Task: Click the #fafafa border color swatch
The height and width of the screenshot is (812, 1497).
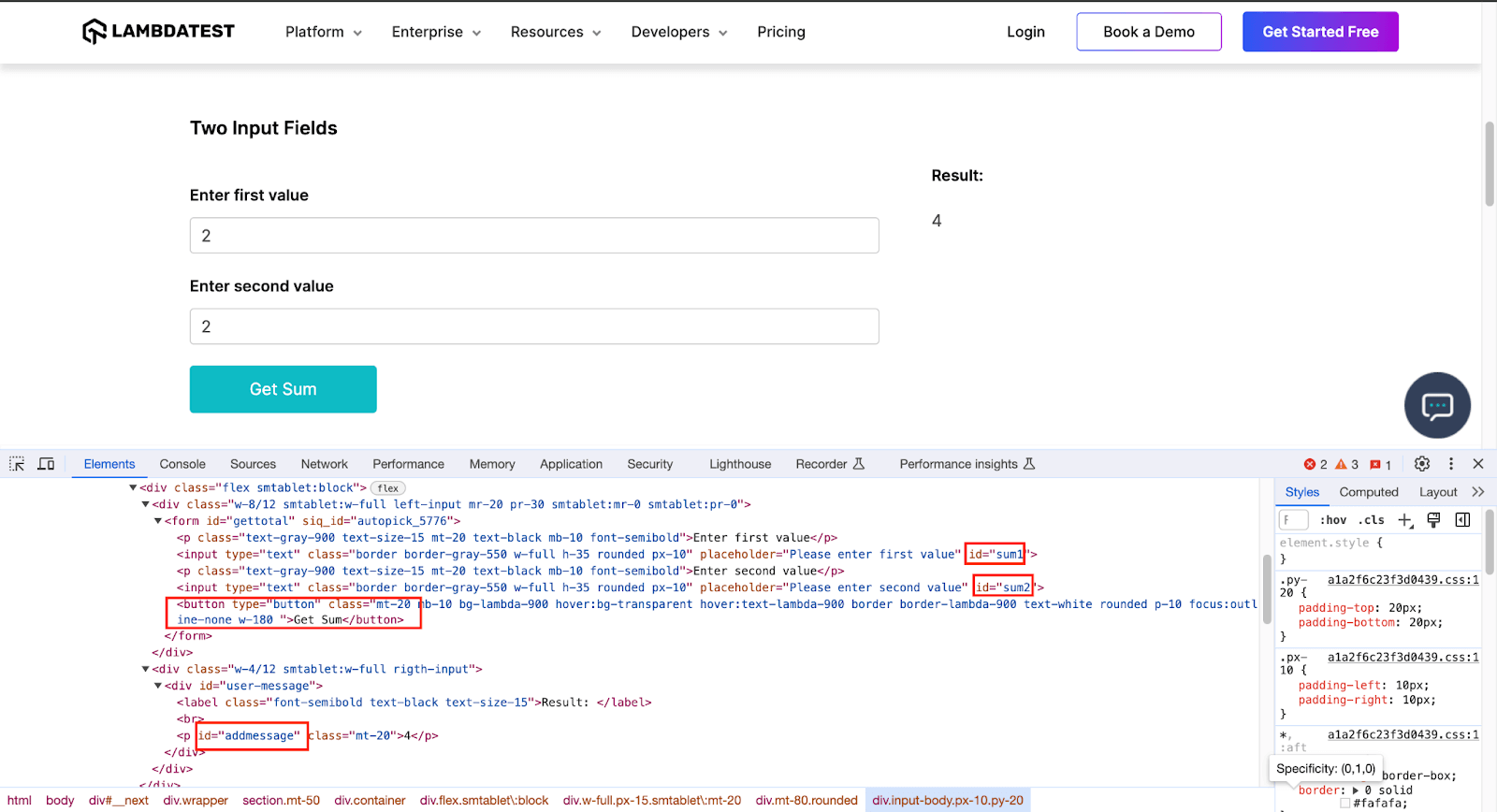Action: coord(1345,804)
